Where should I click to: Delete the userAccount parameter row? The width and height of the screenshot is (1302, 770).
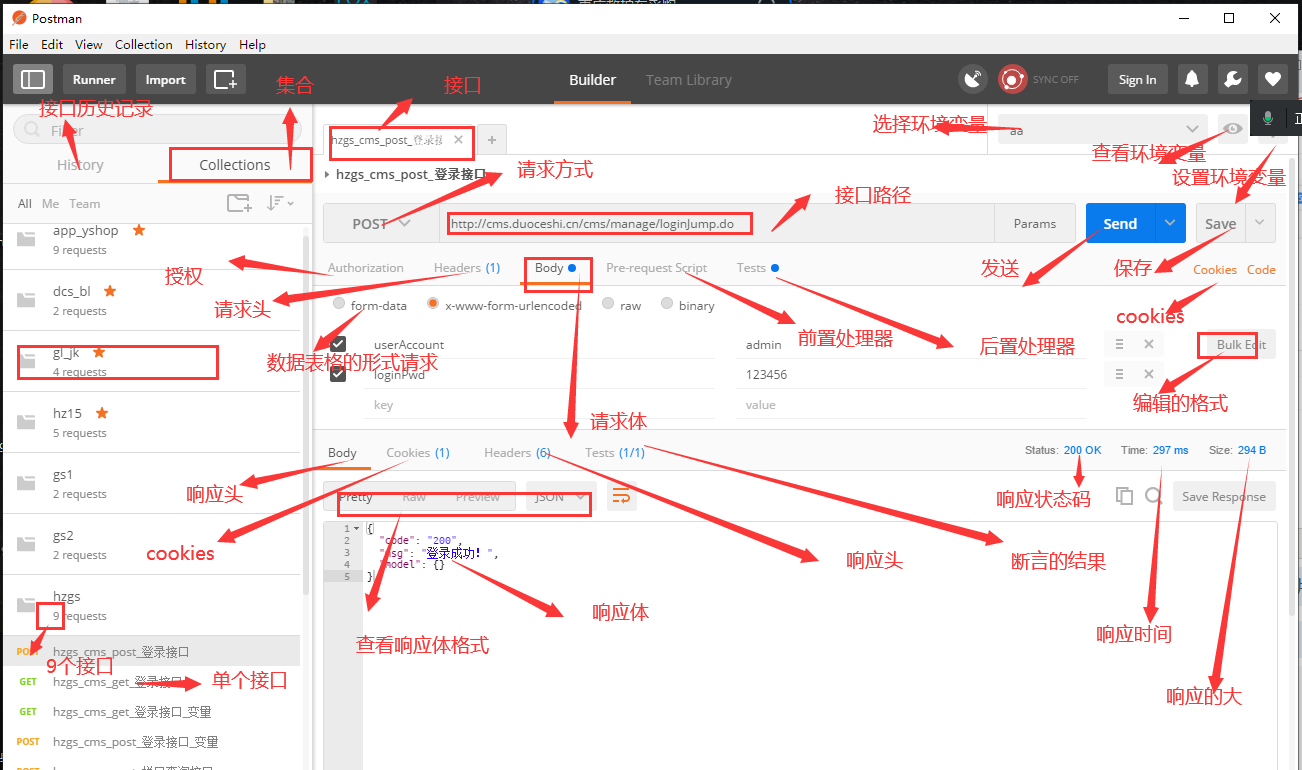click(1148, 344)
